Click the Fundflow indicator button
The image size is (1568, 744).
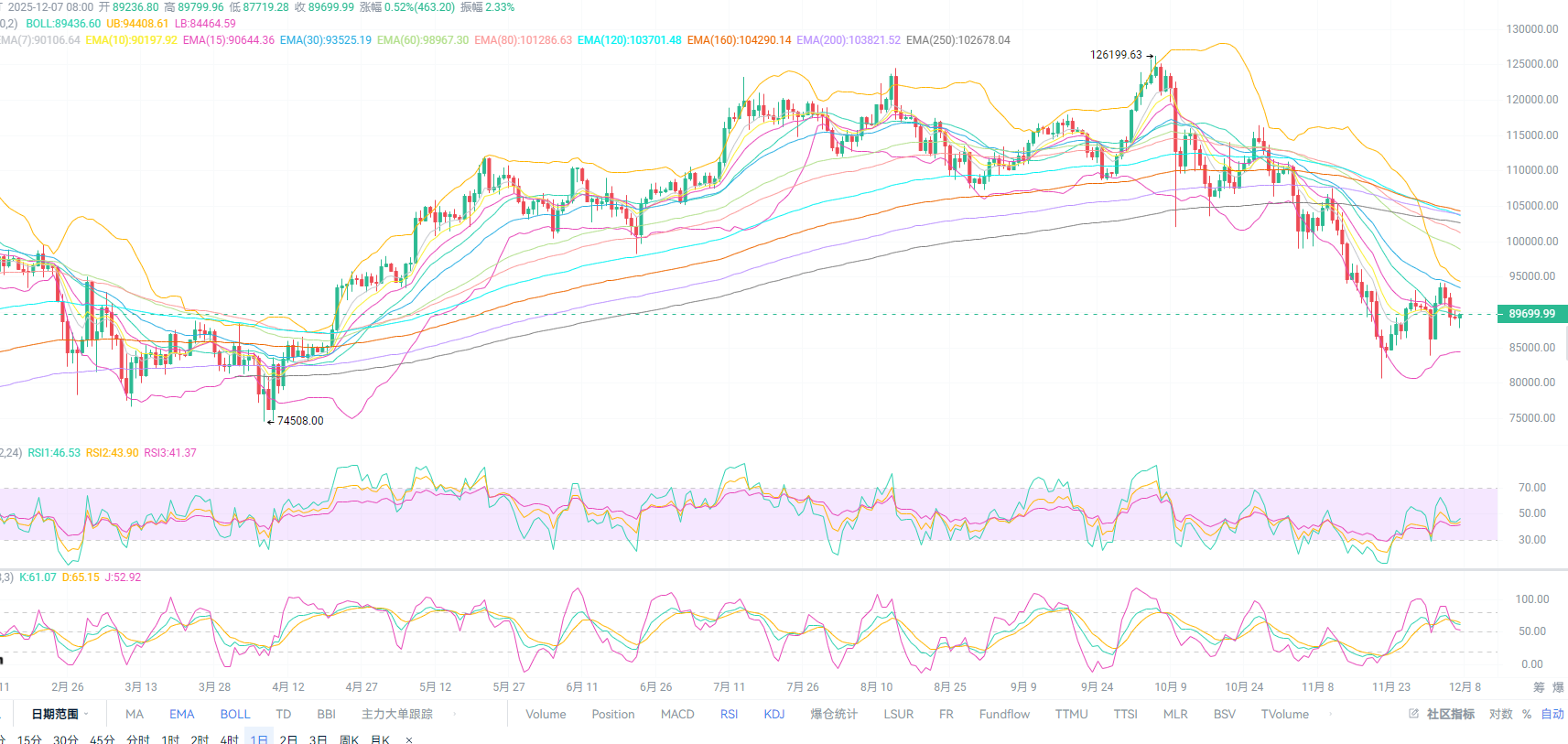pos(1004,714)
